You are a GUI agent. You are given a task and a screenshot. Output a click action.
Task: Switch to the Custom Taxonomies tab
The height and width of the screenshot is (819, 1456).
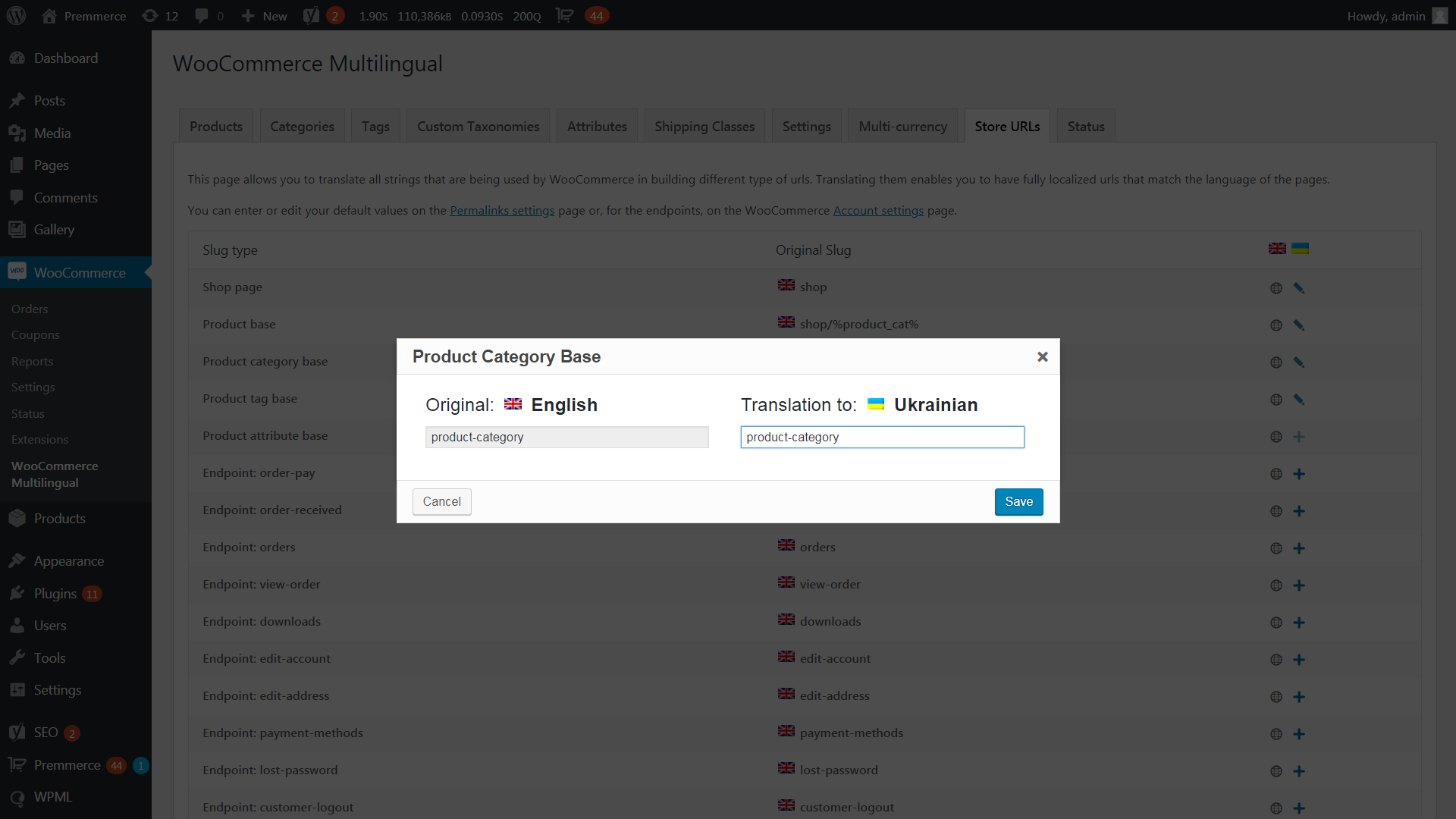(479, 127)
